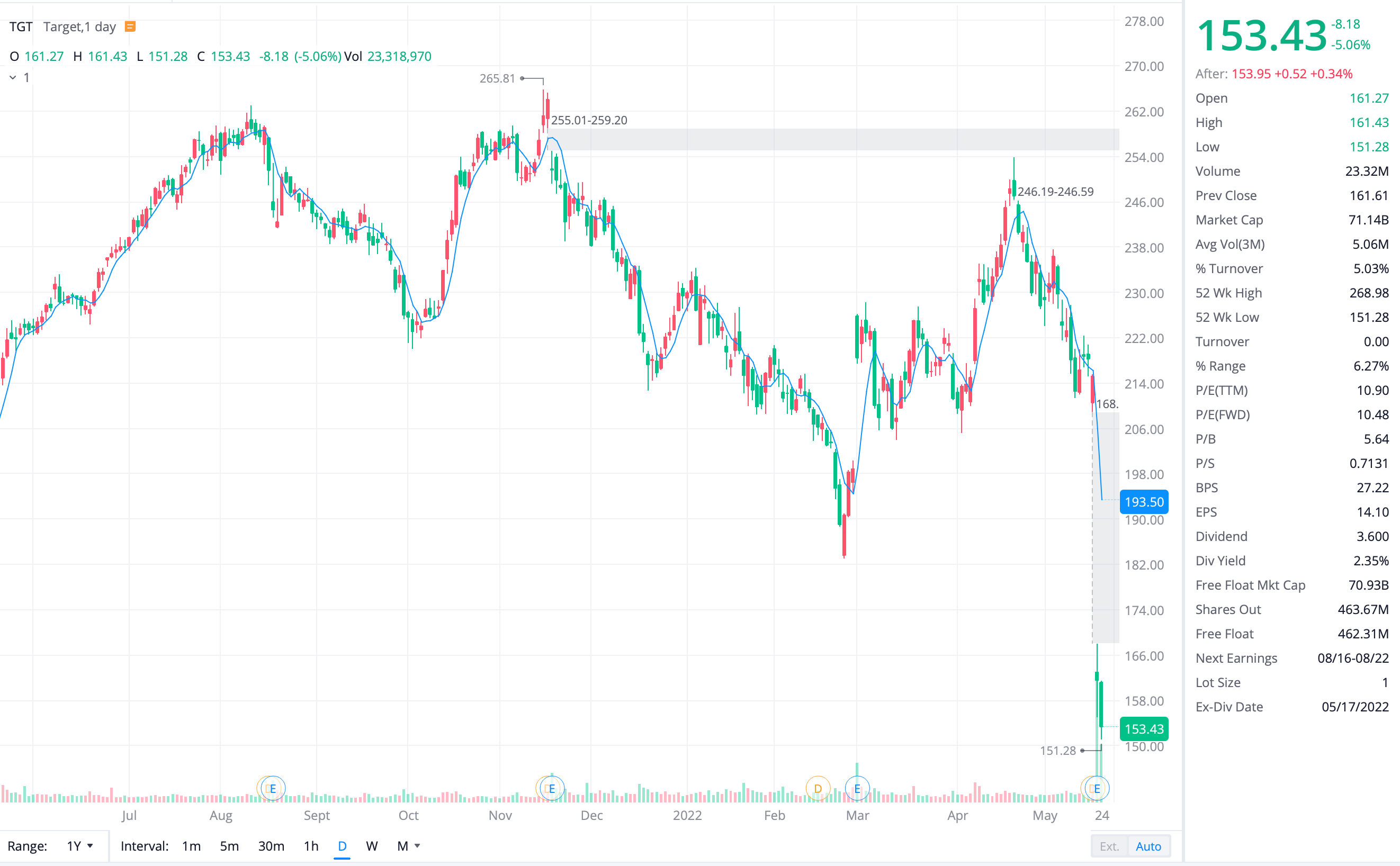Click the 52 Wk High value 268.98
The image size is (1400, 866).
[1369, 293]
